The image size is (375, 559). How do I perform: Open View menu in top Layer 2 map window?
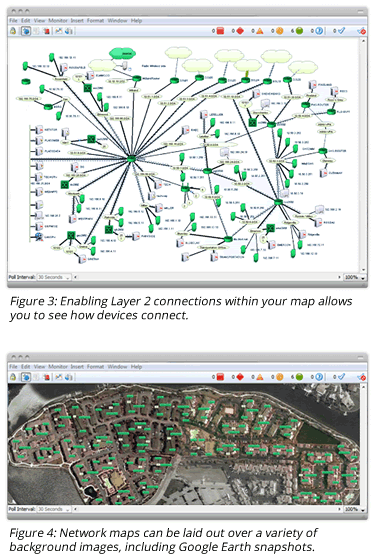coord(39,21)
